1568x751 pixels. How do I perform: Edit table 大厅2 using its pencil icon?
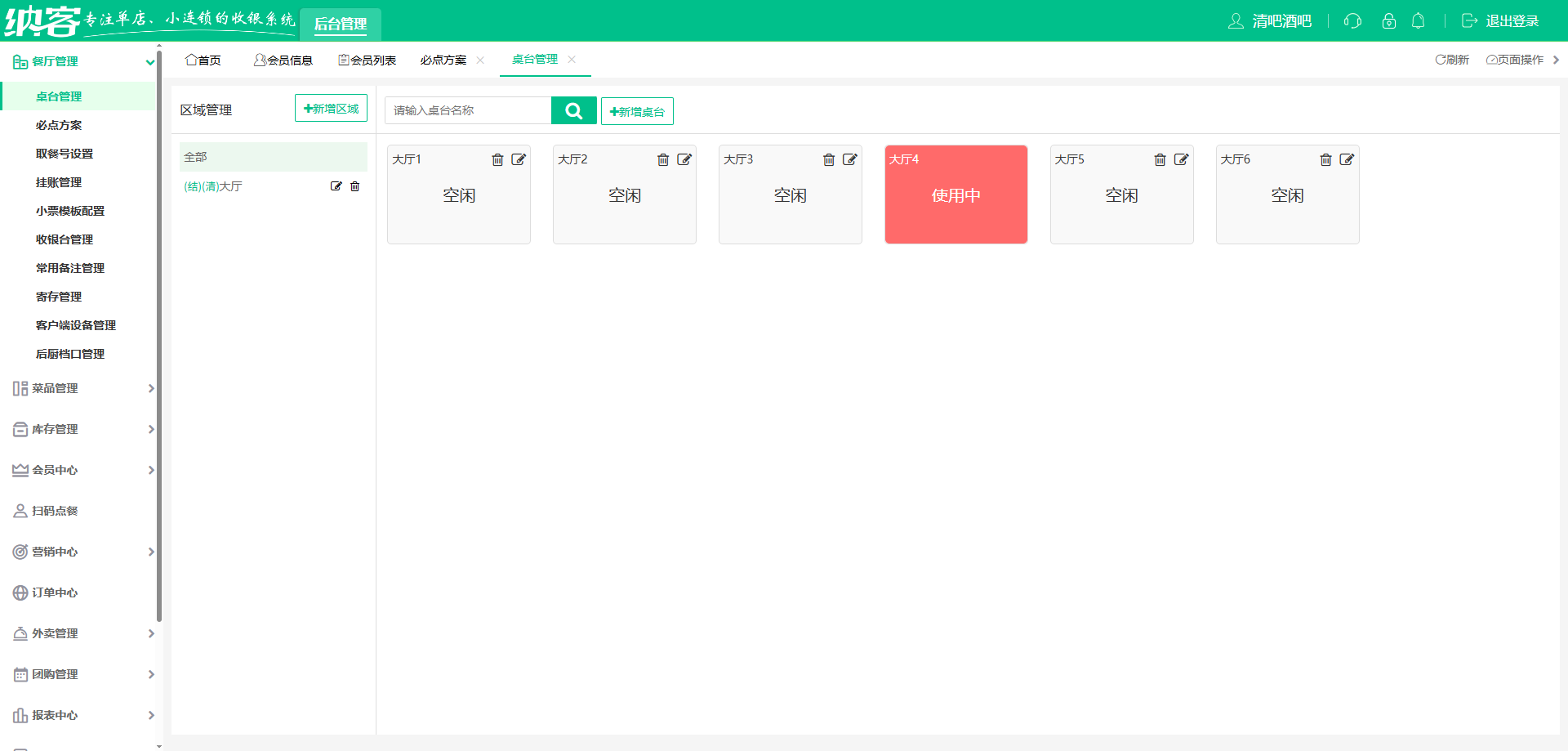[x=685, y=159]
